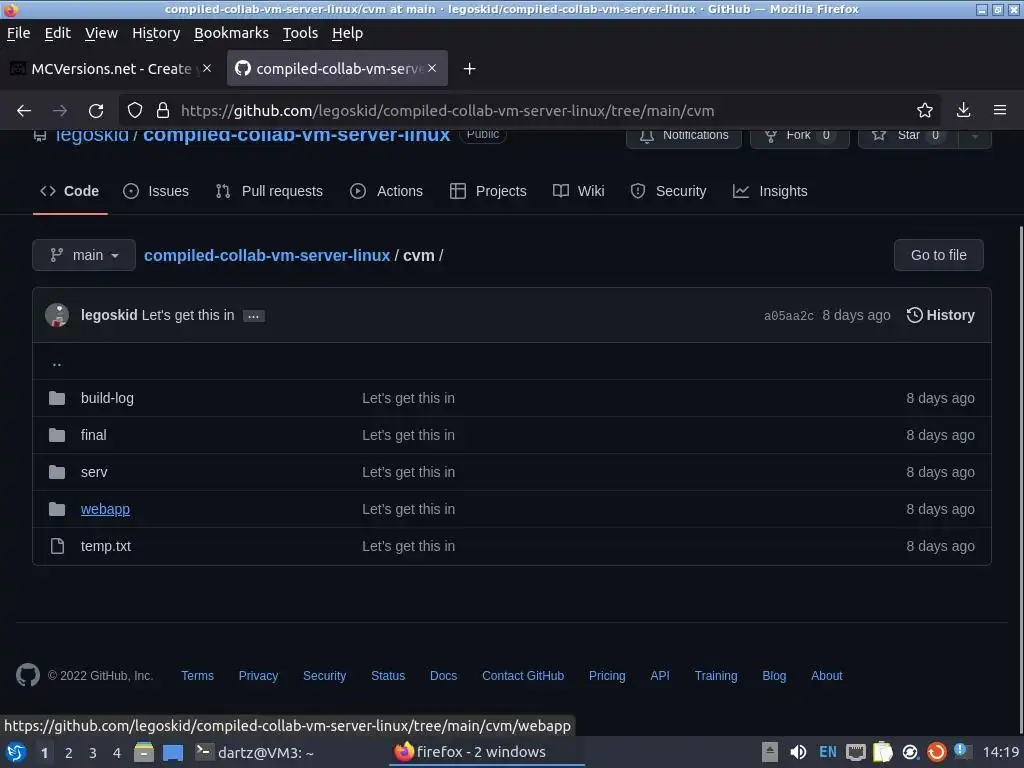Open the Wiki tab
The height and width of the screenshot is (768, 1024).
[579, 191]
